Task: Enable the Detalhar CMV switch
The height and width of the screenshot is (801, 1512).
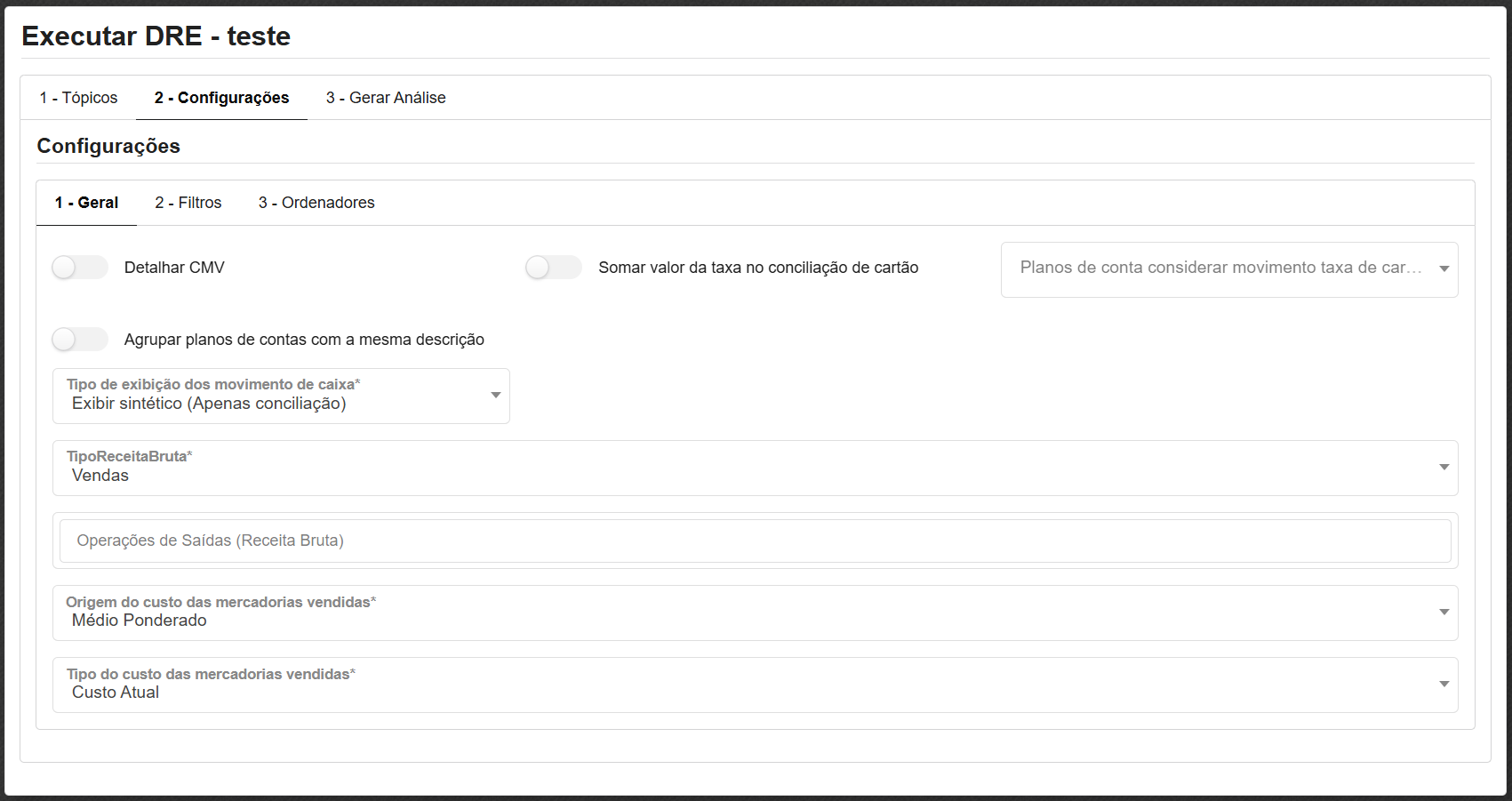Action: pyautogui.click(x=79, y=268)
